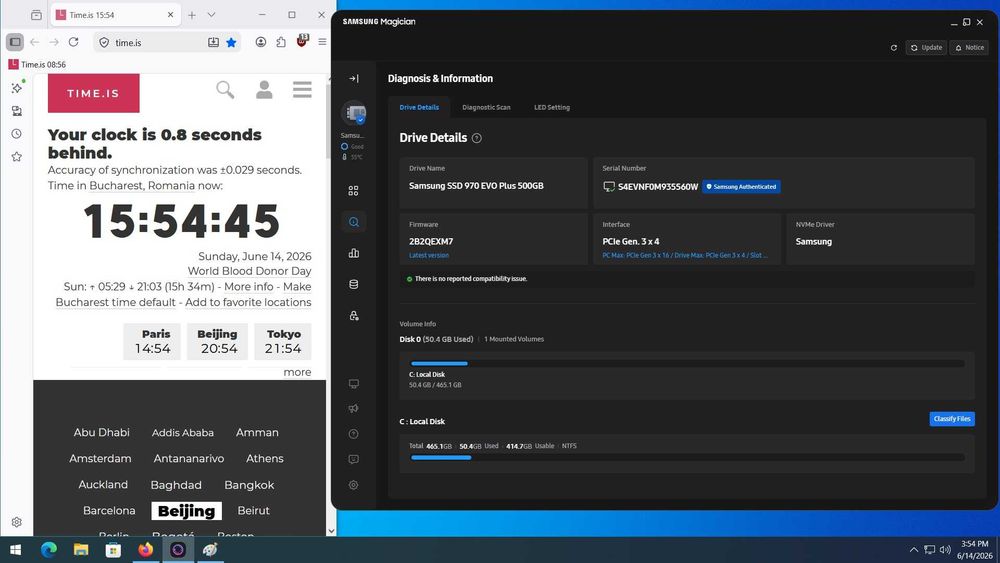Click the refresh icon in Magician header

(x=893, y=48)
